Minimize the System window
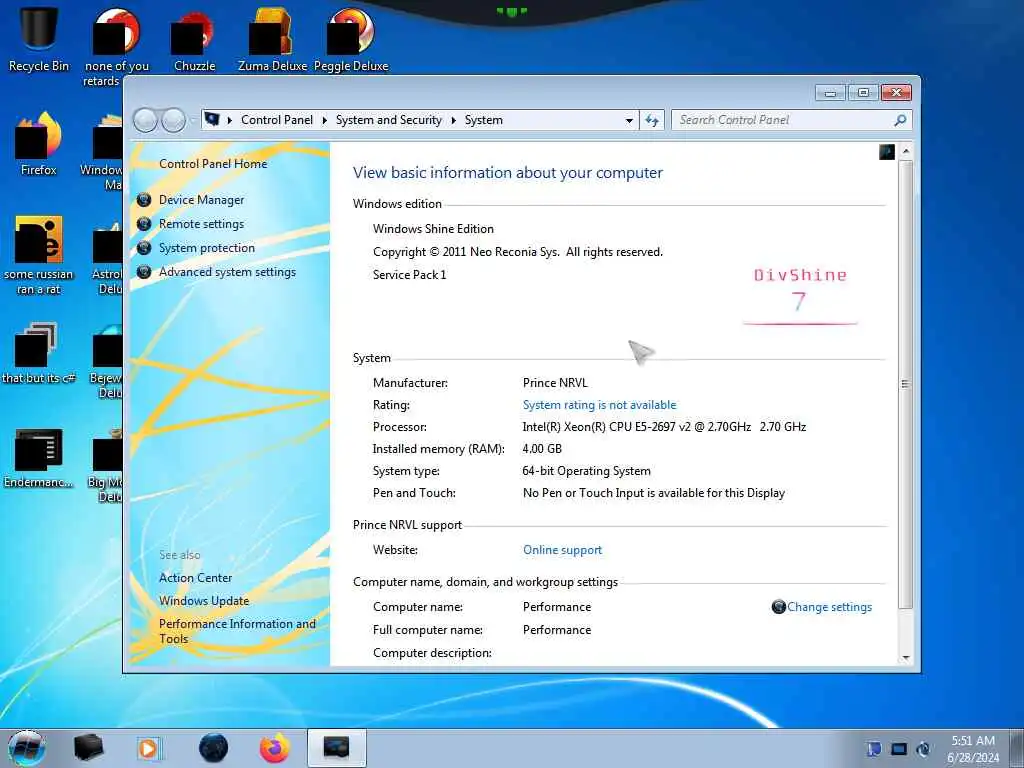 click(830, 93)
